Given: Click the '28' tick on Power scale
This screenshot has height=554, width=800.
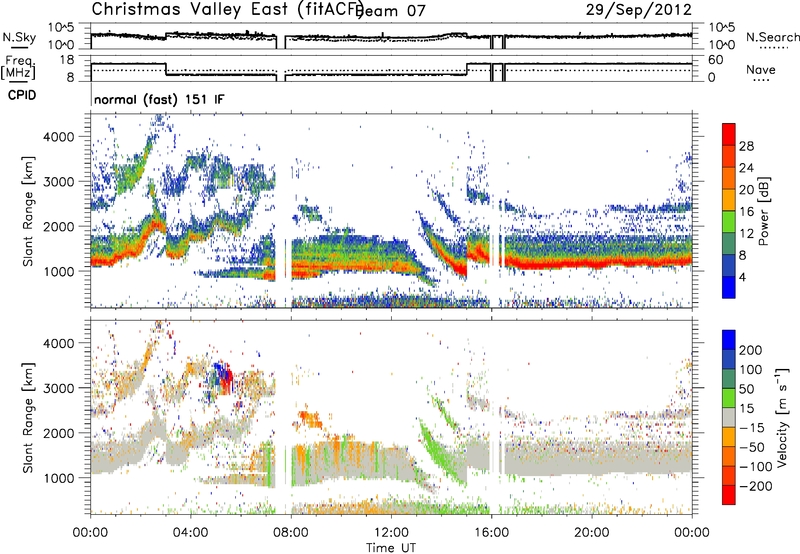Looking at the screenshot, I should point(746,146).
